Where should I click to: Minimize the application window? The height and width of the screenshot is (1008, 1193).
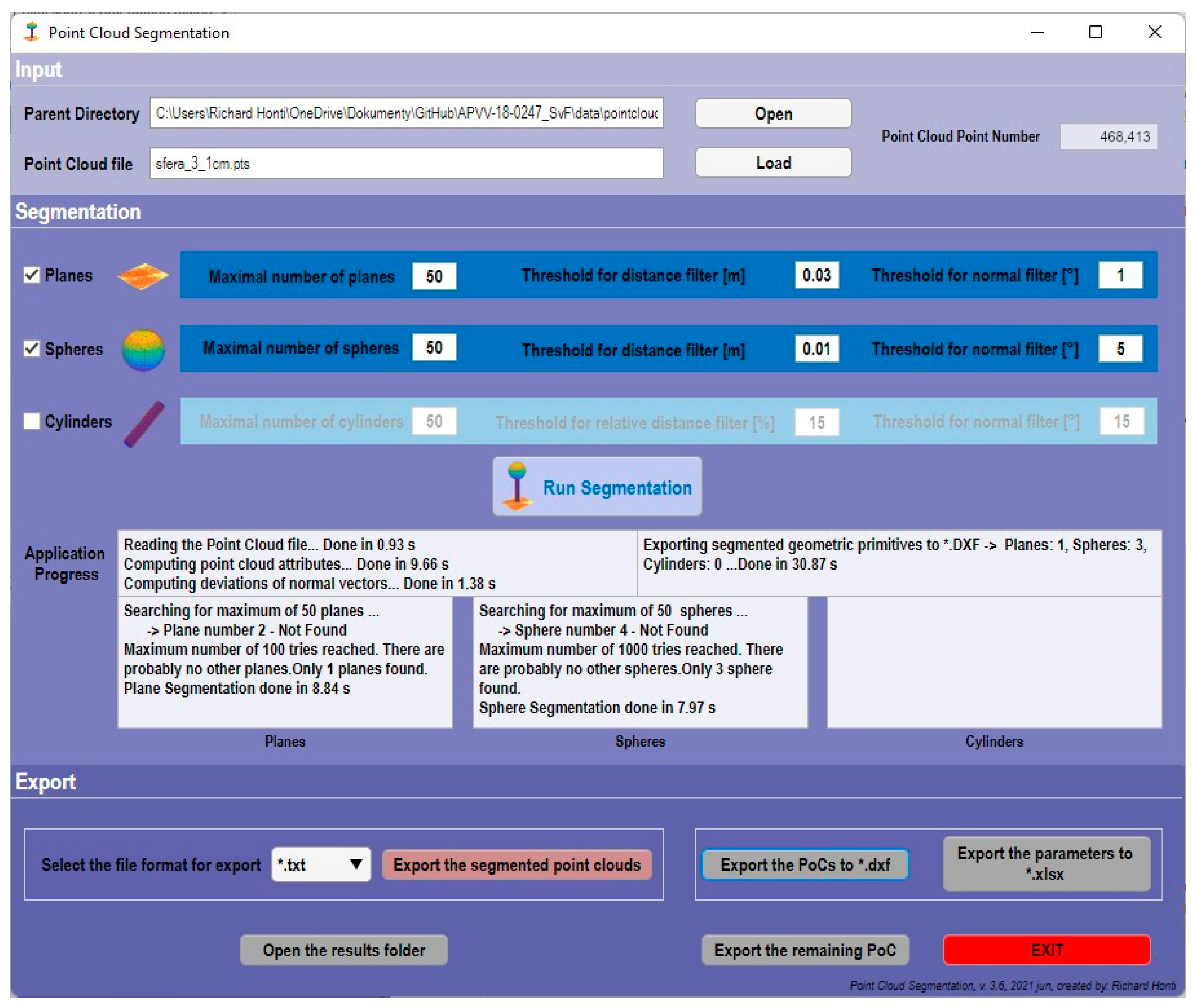point(1037,32)
